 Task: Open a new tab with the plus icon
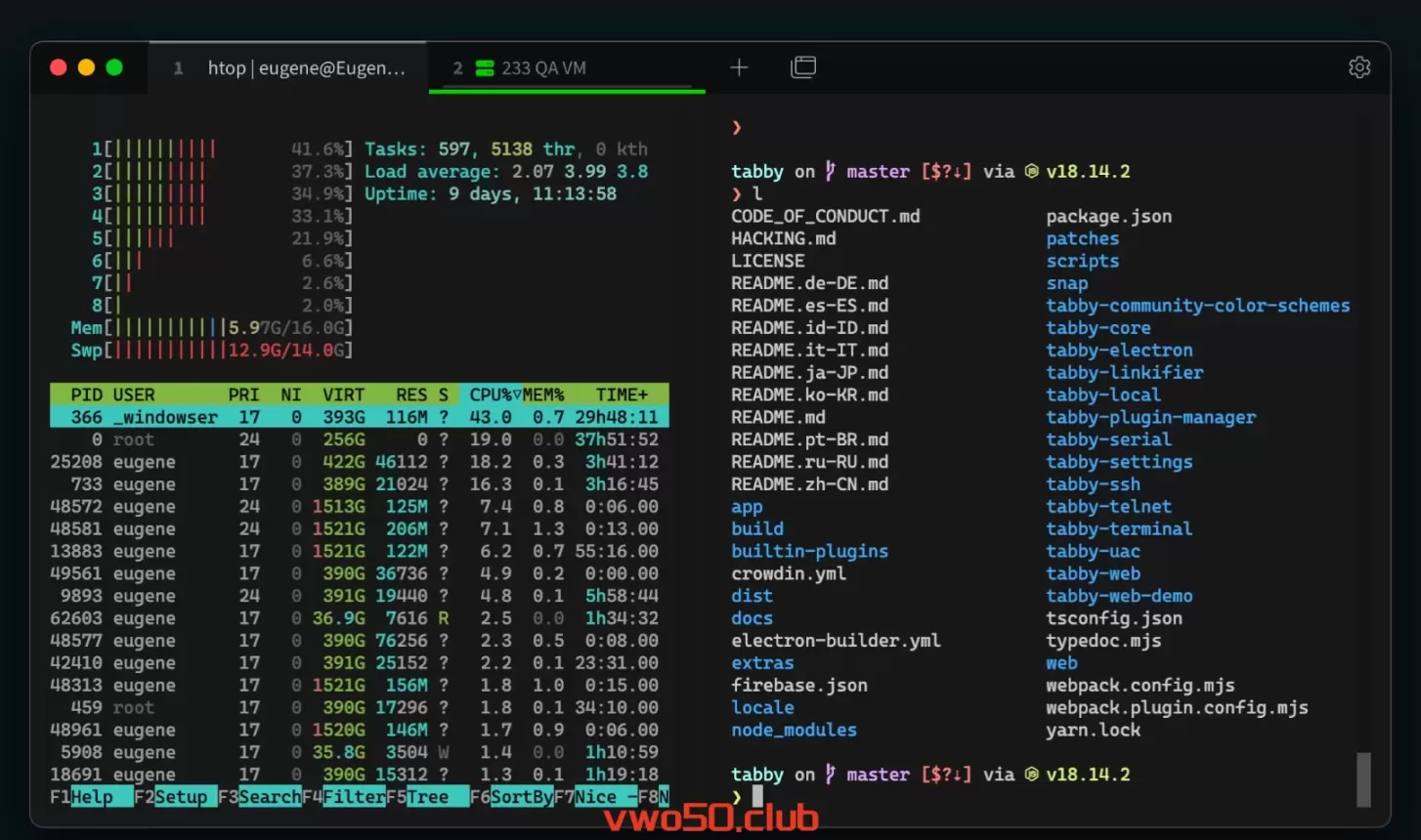[x=739, y=67]
